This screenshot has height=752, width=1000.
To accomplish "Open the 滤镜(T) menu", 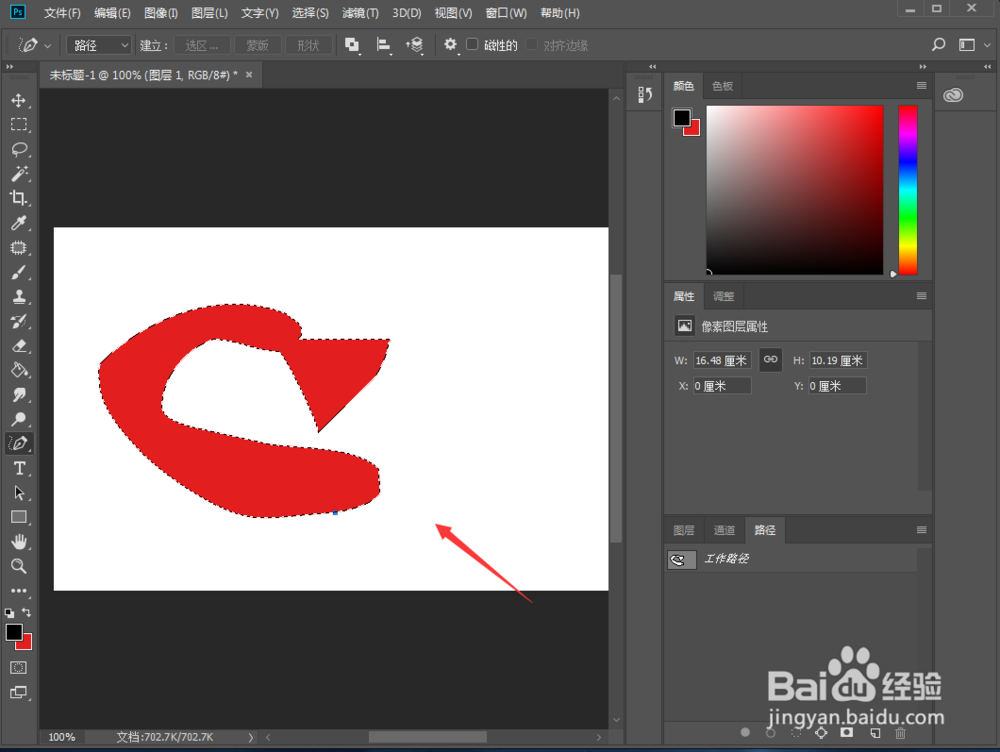I will point(360,13).
